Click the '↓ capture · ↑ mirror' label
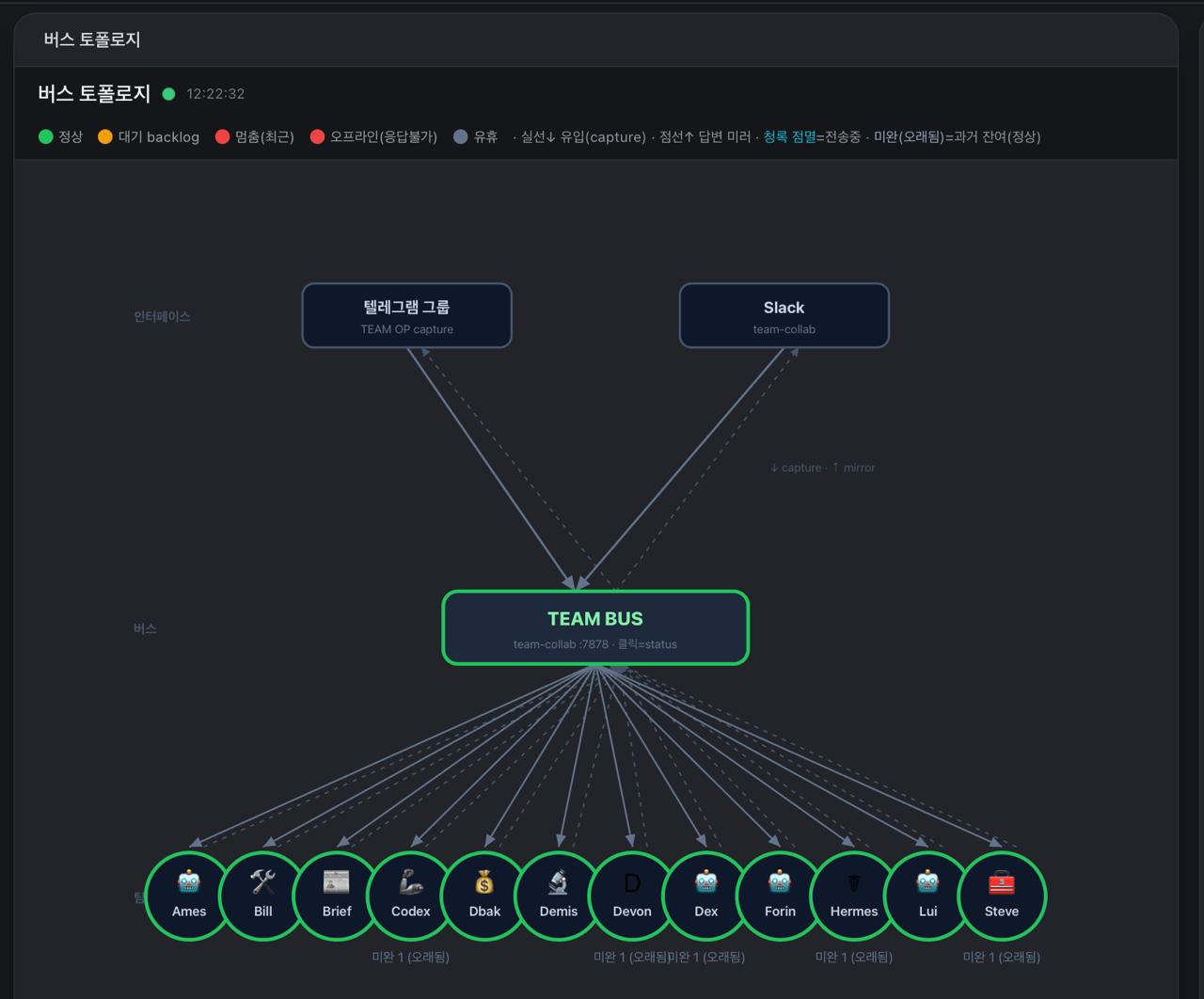 point(822,468)
